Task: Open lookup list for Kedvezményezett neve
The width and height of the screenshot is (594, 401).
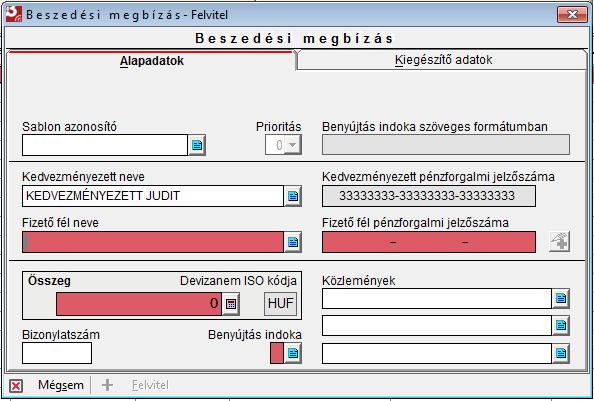Action: pos(293,196)
